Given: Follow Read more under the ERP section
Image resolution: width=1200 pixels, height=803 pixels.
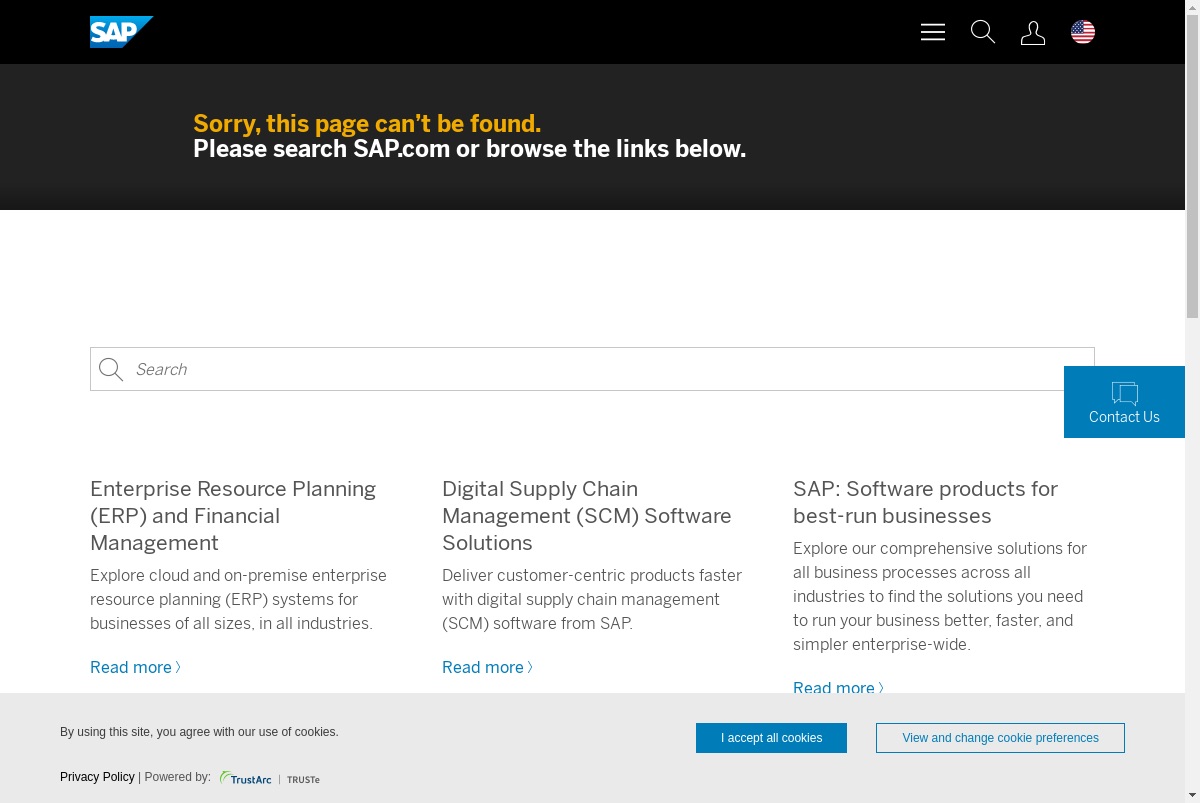Looking at the screenshot, I should [x=135, y=667].
